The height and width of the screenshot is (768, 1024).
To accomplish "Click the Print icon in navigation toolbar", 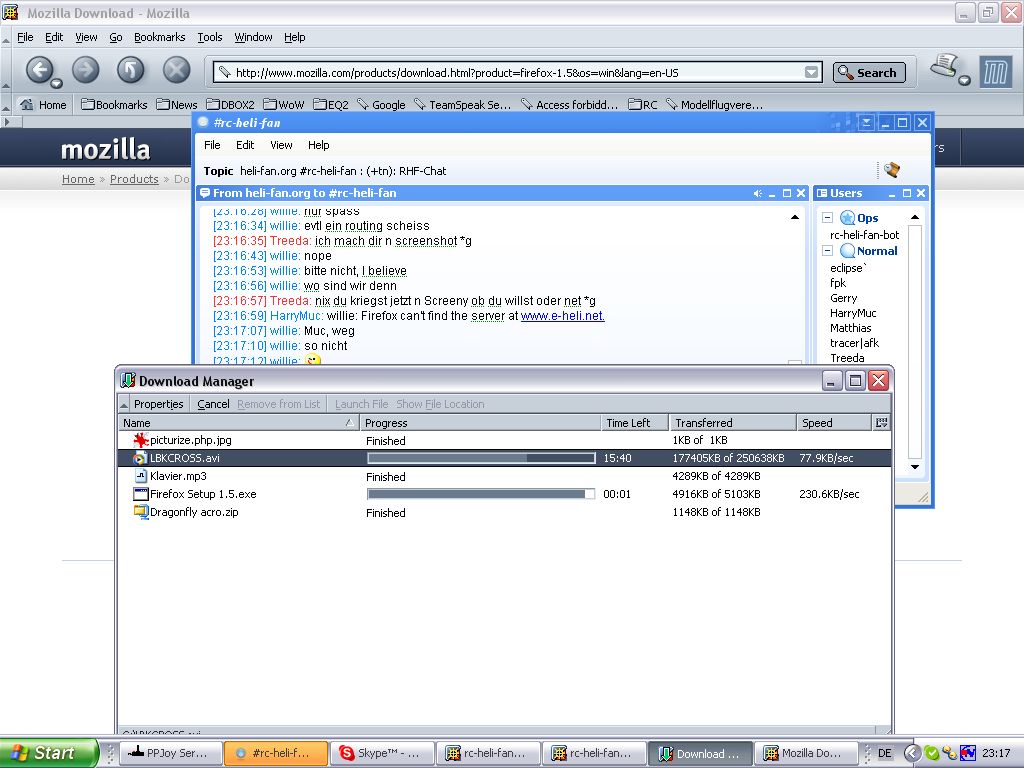I will click(945, 68).
